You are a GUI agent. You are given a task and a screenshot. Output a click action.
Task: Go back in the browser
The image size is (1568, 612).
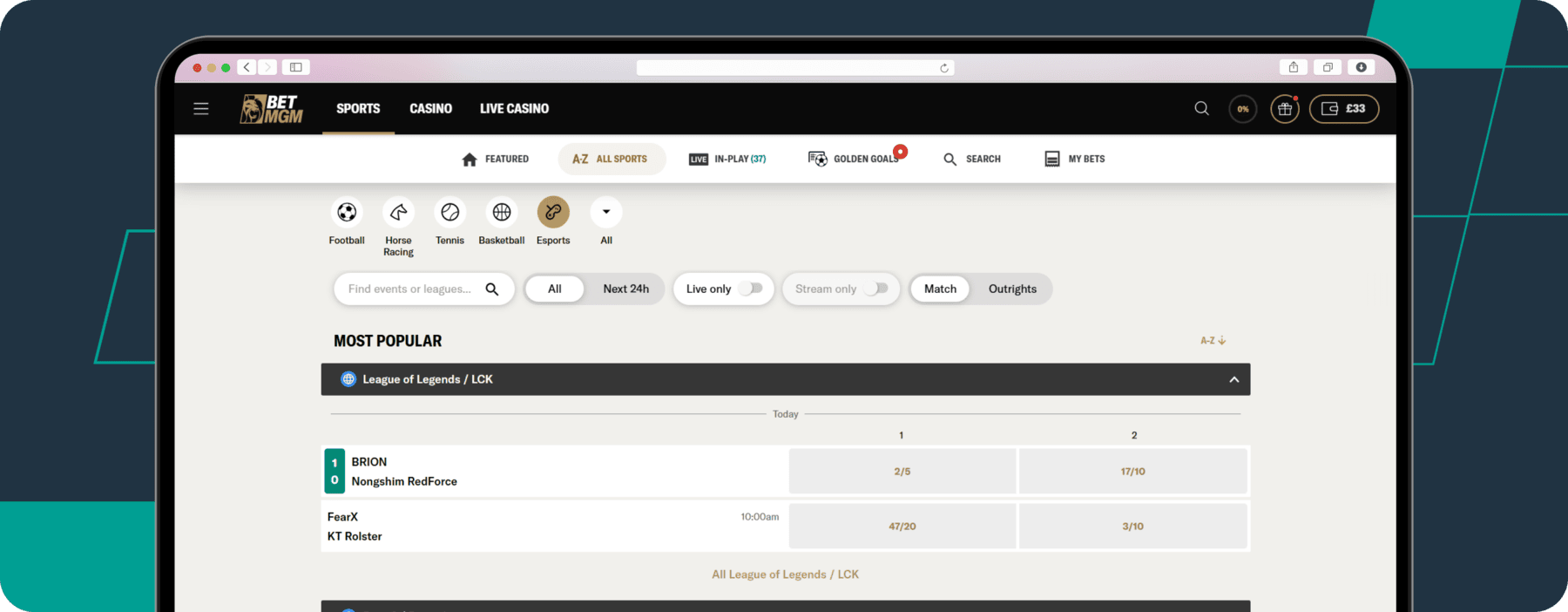pyautogui.click(x=247, y=67)
